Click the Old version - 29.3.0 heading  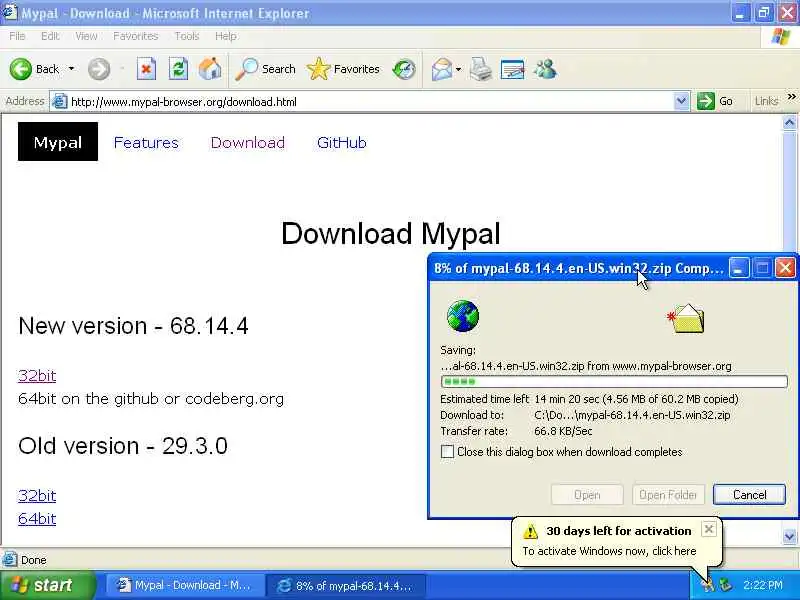coord(123,445)
